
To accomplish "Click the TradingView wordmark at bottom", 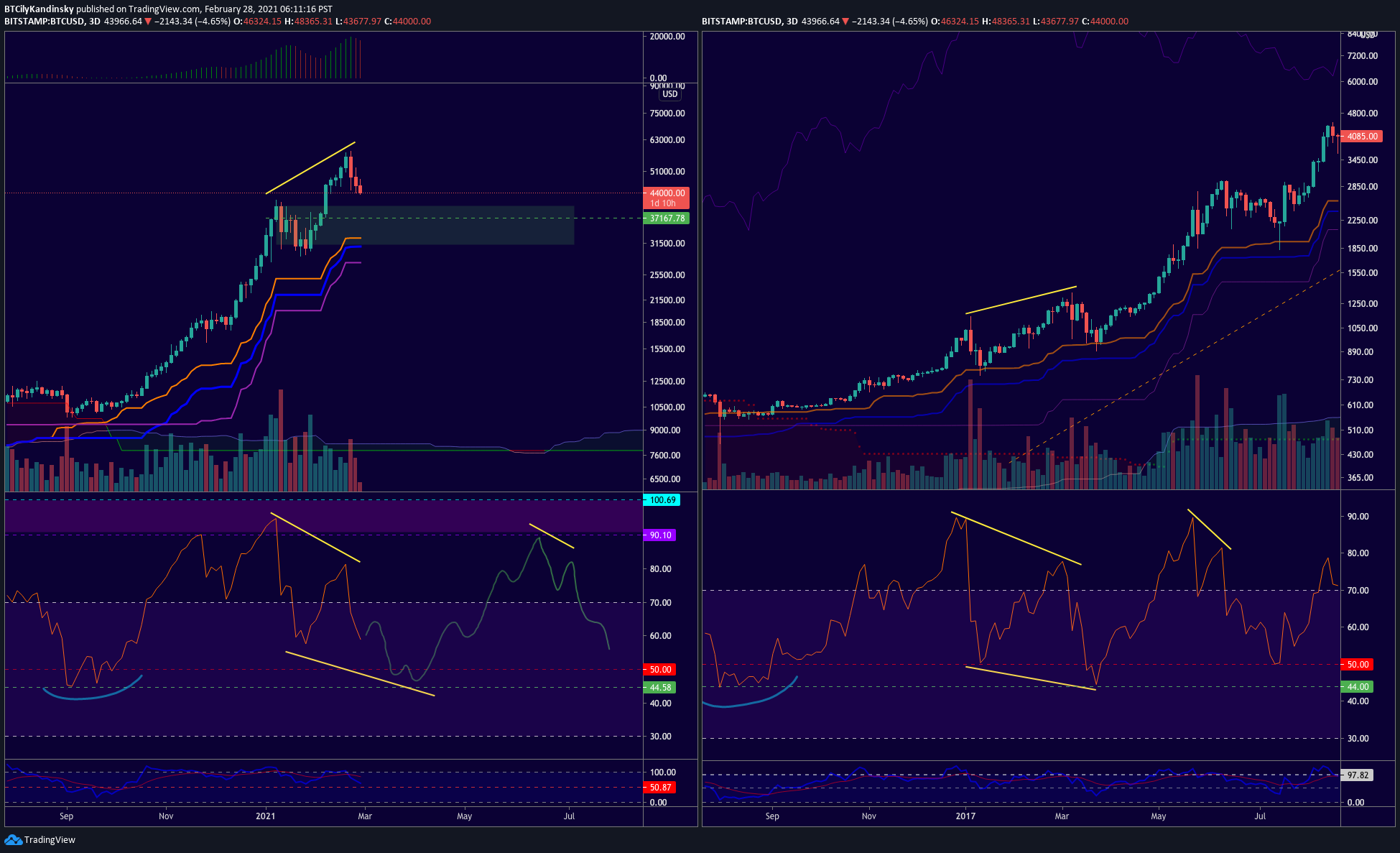I will (x=50, y=839).
